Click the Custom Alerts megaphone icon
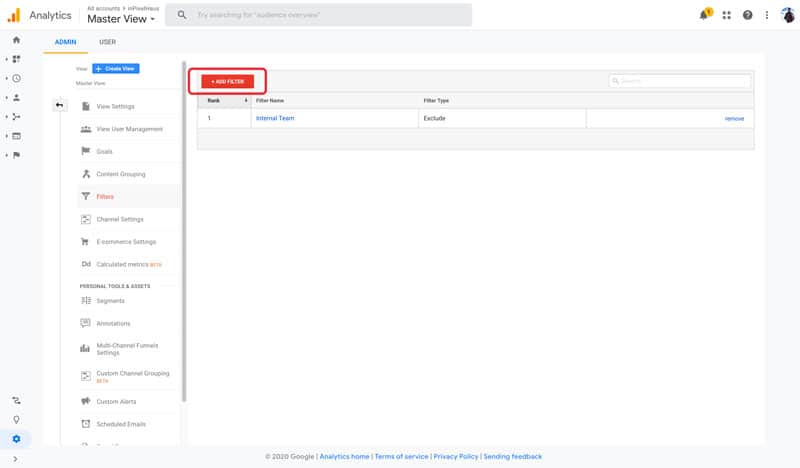Image resolution: width=800 pixels, height=468 pixels. point(86,401)
